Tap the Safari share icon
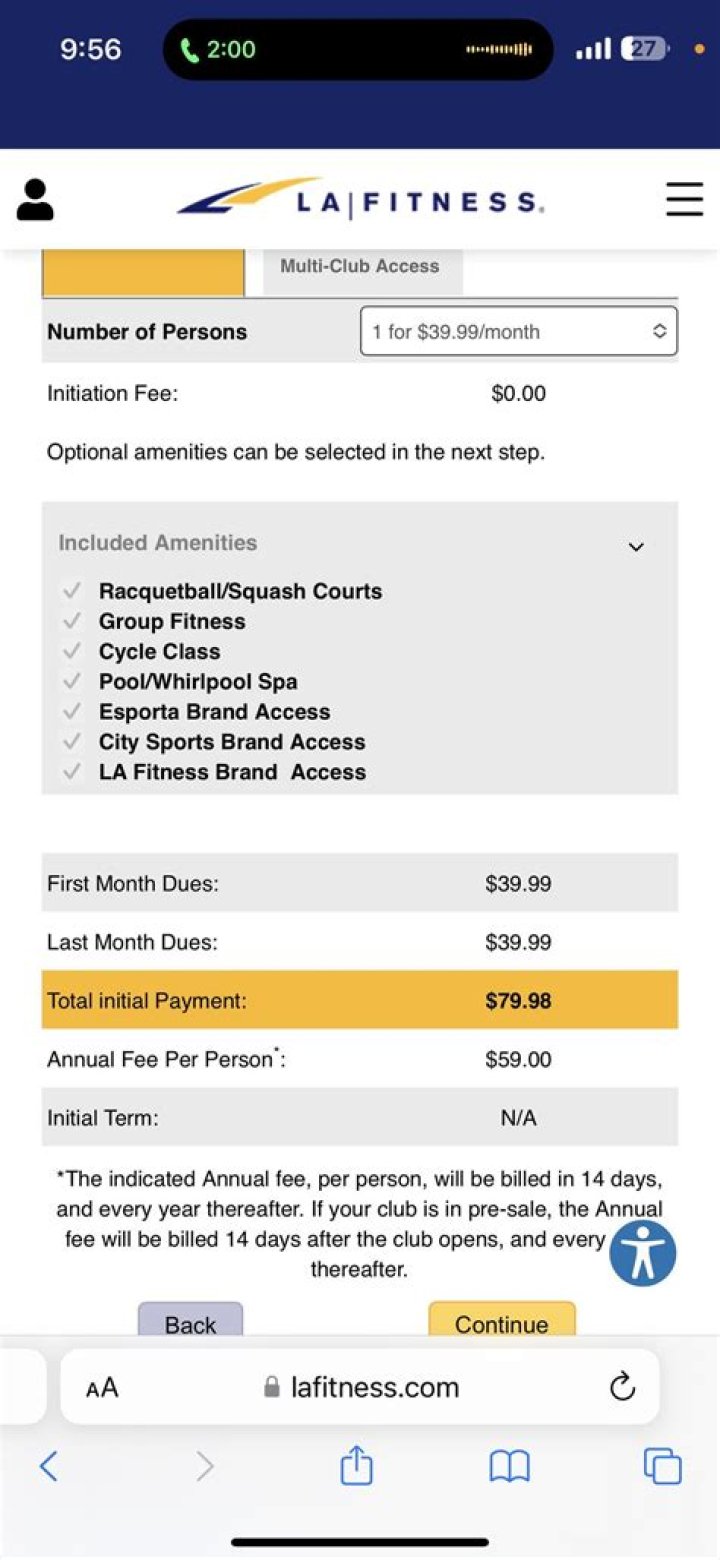720x1560 pixels. [357, 1467]
